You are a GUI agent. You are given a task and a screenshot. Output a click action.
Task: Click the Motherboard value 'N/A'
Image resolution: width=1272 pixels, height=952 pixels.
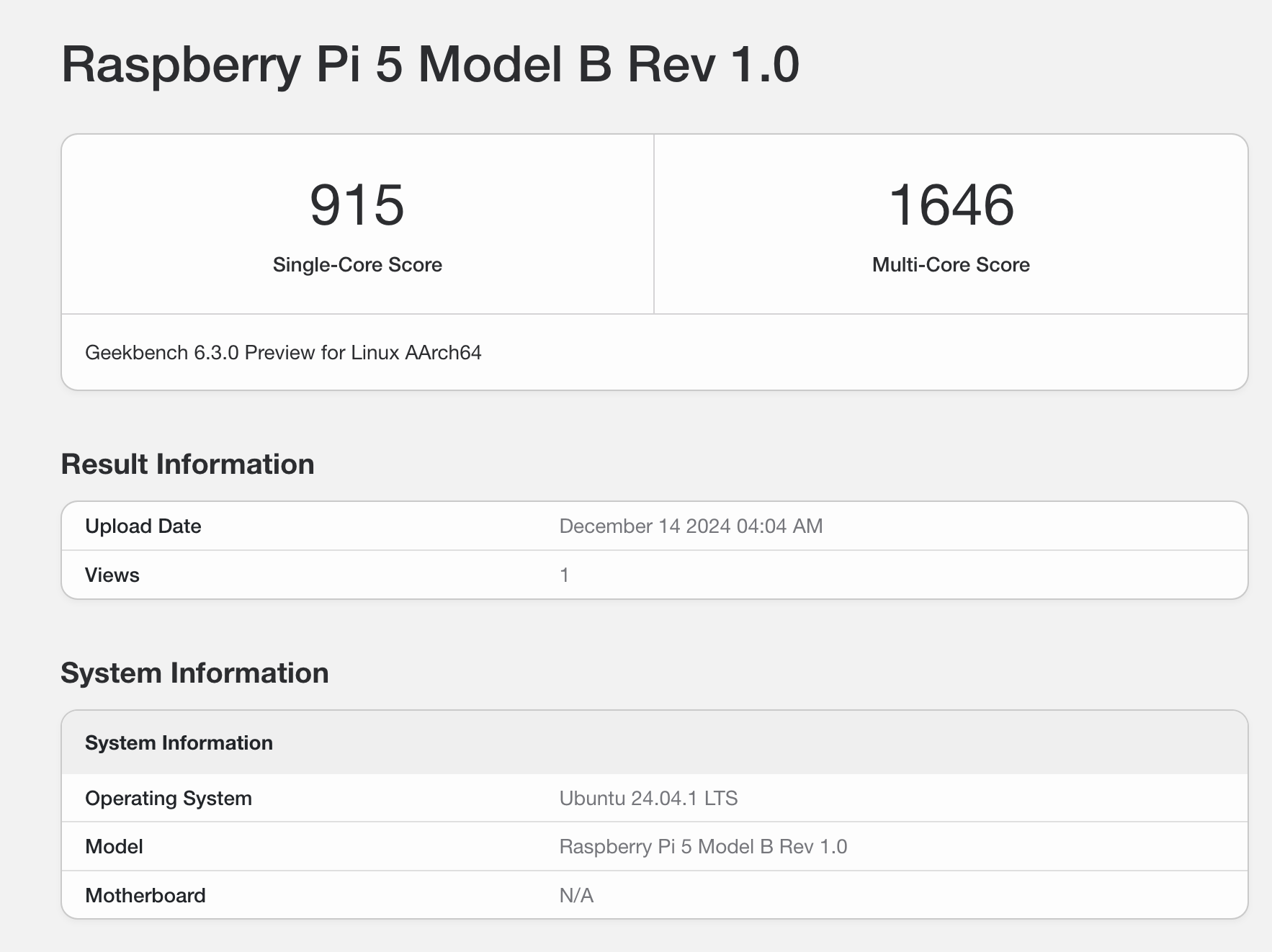(x=576, y=895)
